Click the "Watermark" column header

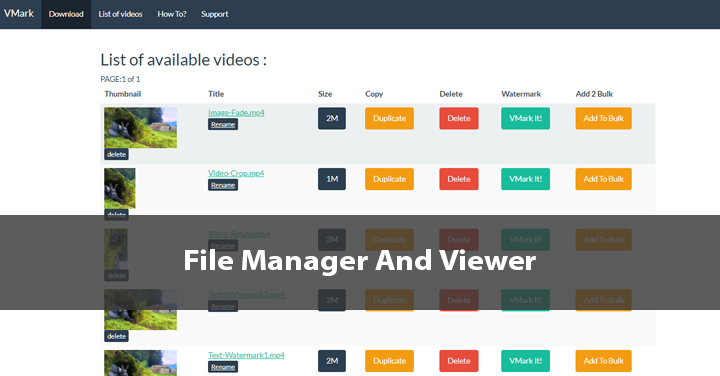coord(521,94)
